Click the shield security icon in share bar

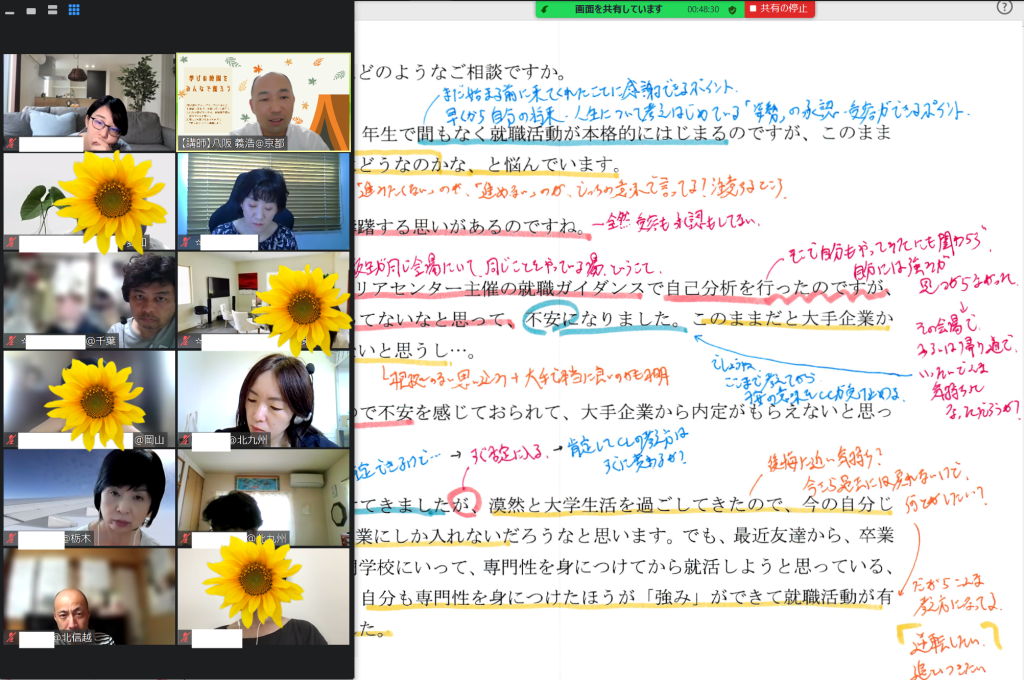(x=732, y=9)
